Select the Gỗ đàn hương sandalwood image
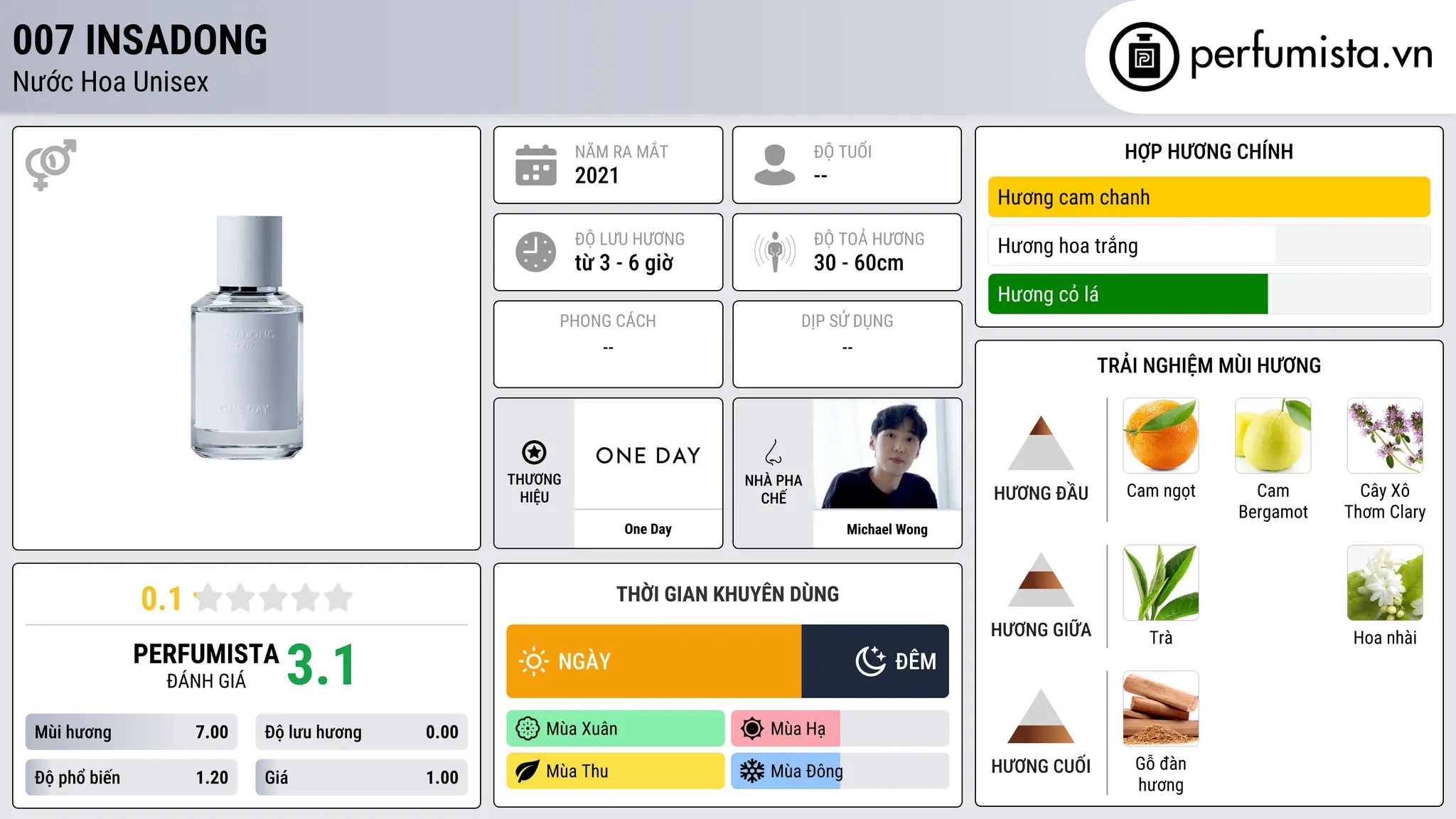The image size is (1456, 819). click(1161, 709)
